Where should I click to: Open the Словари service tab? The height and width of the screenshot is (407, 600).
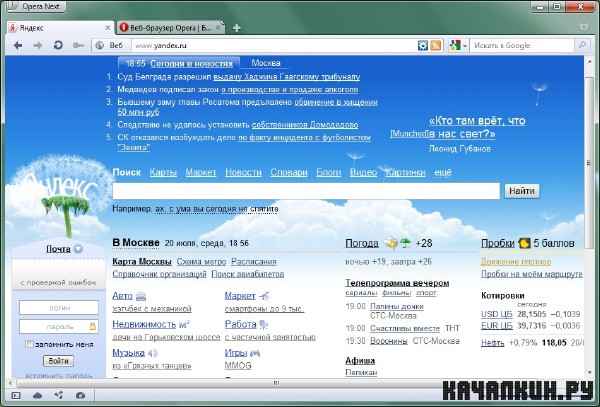click(289, 173)
